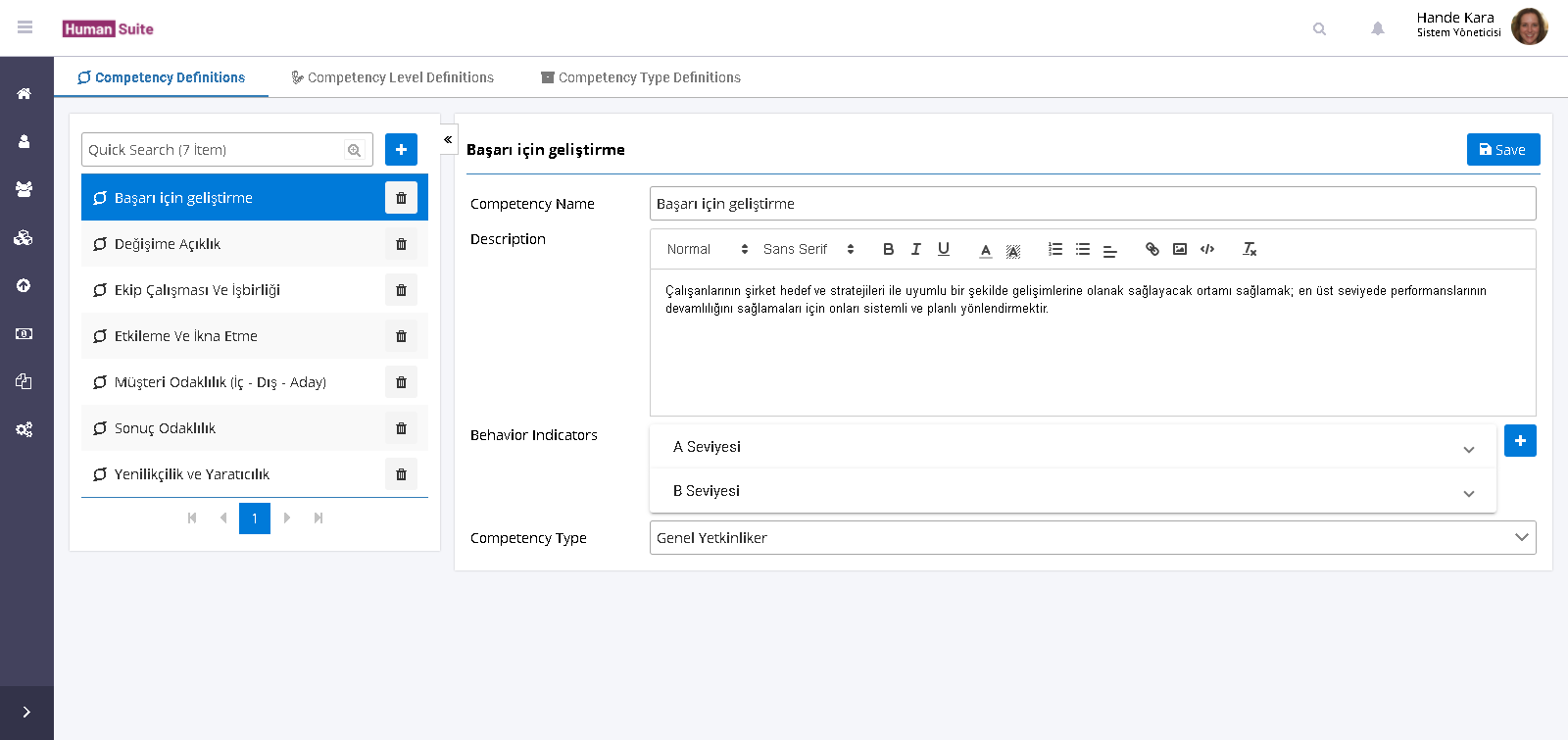Toggle numbered list formatting
1568x740 pixels.
[x=1054, y=249]
